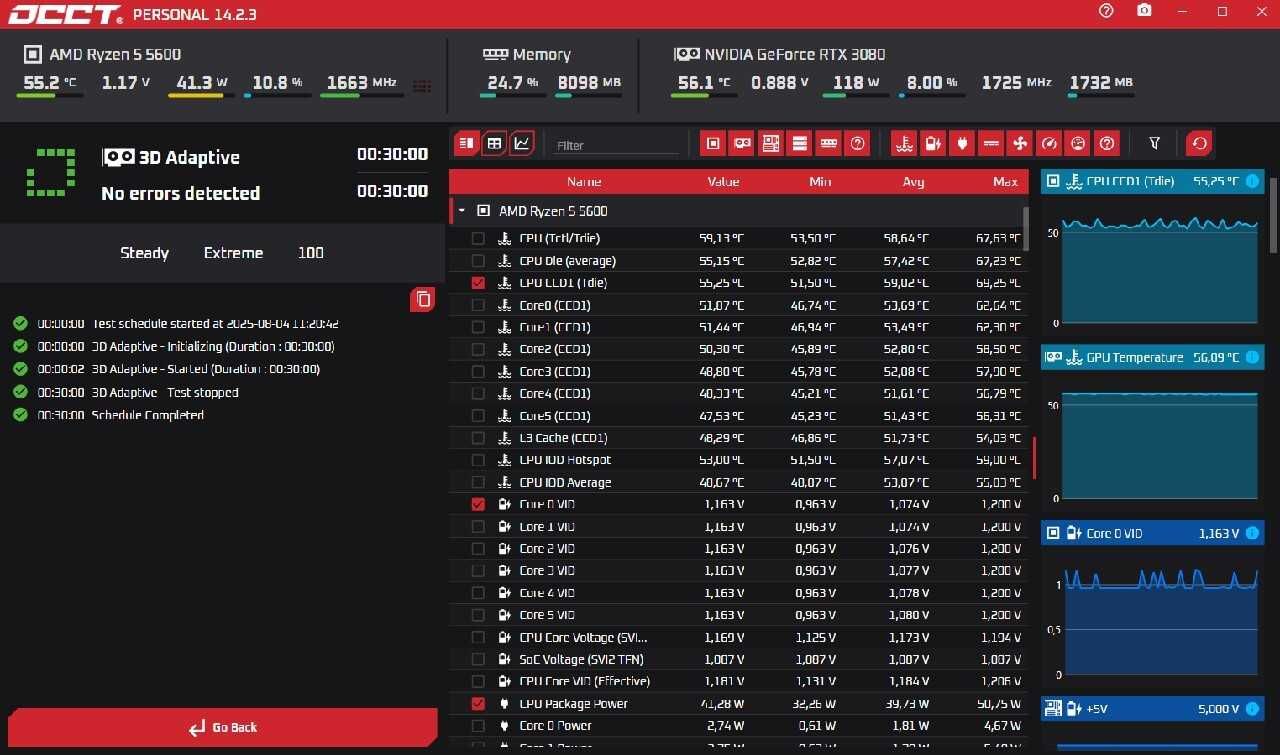Toggle other sensor types question-mark icon
1280x755 pixels.
(1107, 144)
